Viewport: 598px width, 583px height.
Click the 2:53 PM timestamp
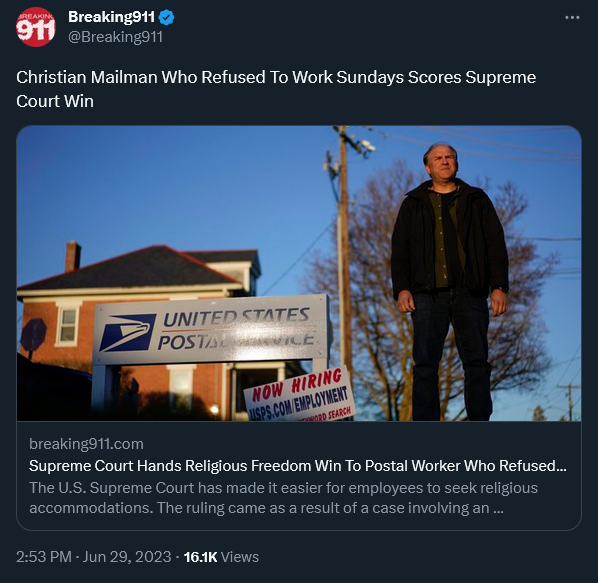(x=44, y=557)
